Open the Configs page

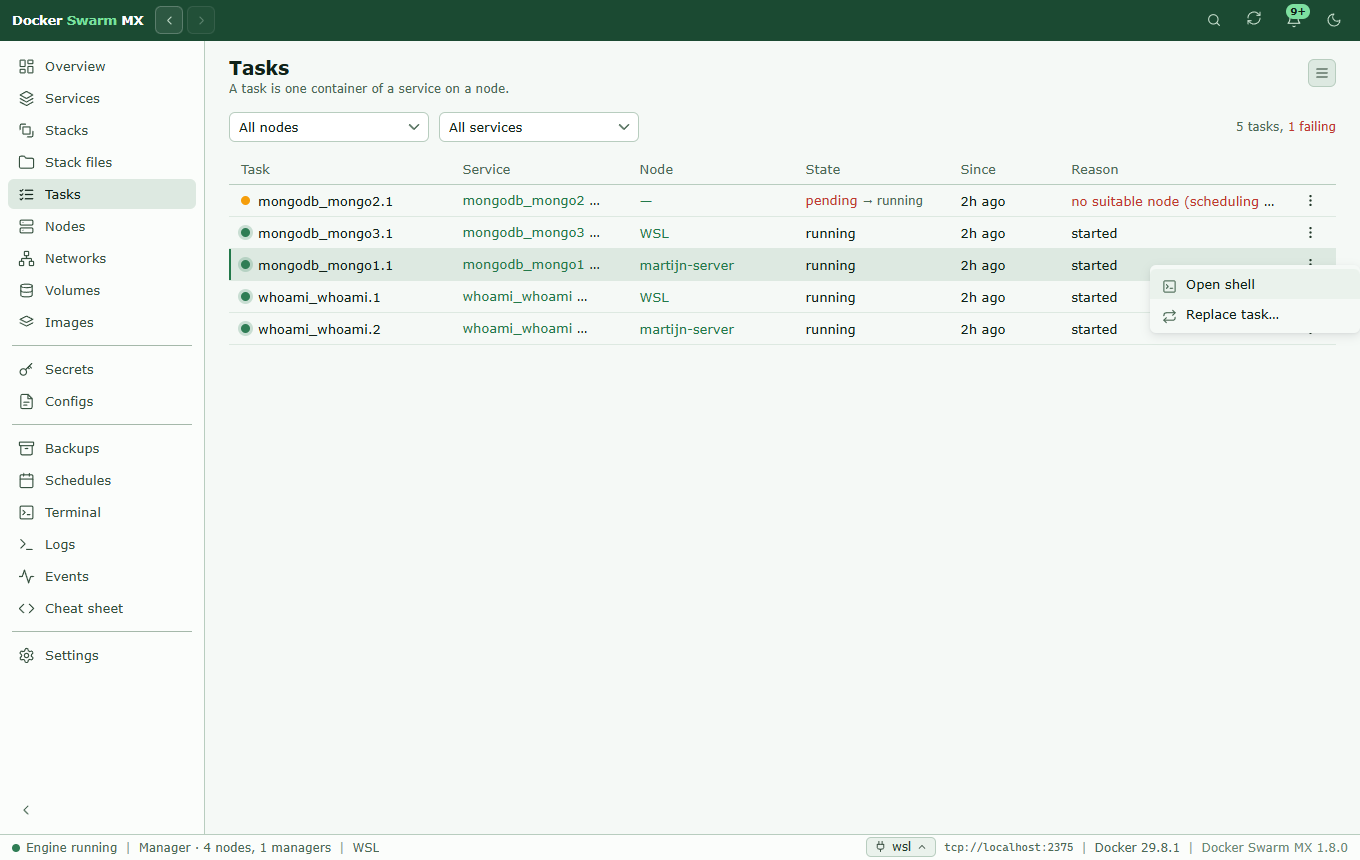pyautogui.click(x=101, y=401)
